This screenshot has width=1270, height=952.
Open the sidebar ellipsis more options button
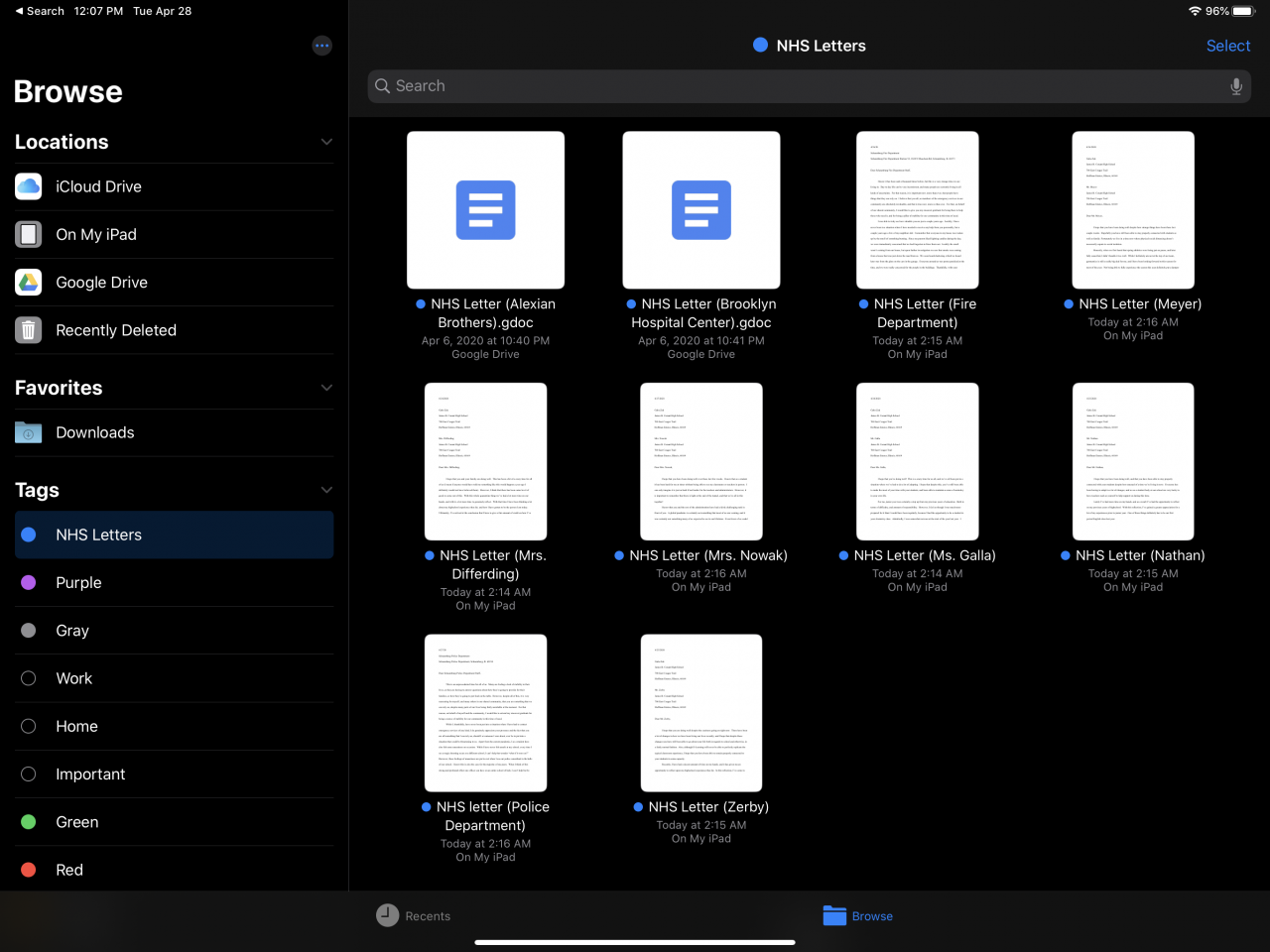(x=321, y=46)
